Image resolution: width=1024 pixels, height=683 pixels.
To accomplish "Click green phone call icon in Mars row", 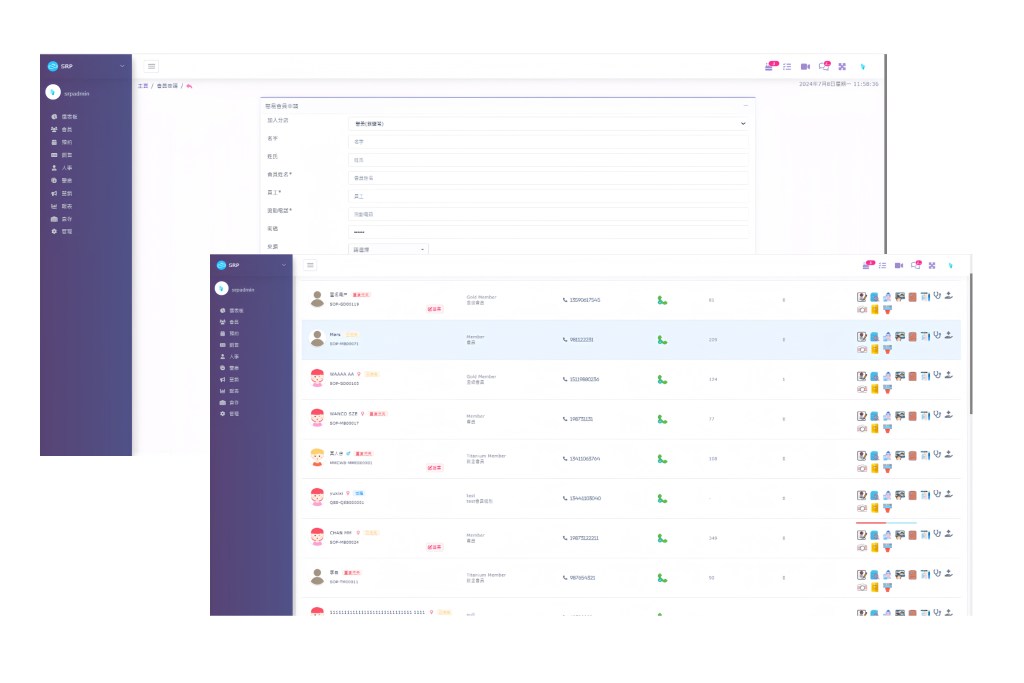I will click(x=661, y=340).
